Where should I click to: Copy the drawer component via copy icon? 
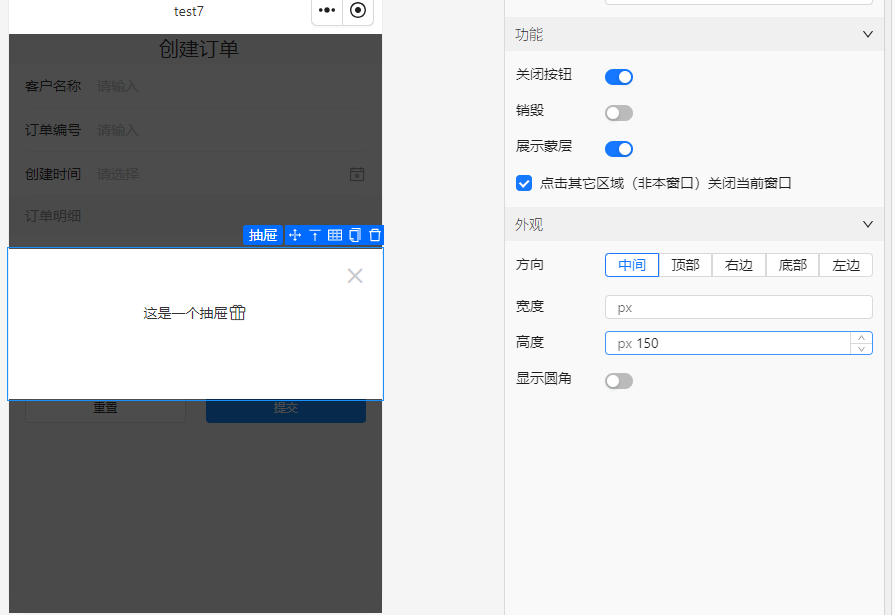[x=355, y=235]
